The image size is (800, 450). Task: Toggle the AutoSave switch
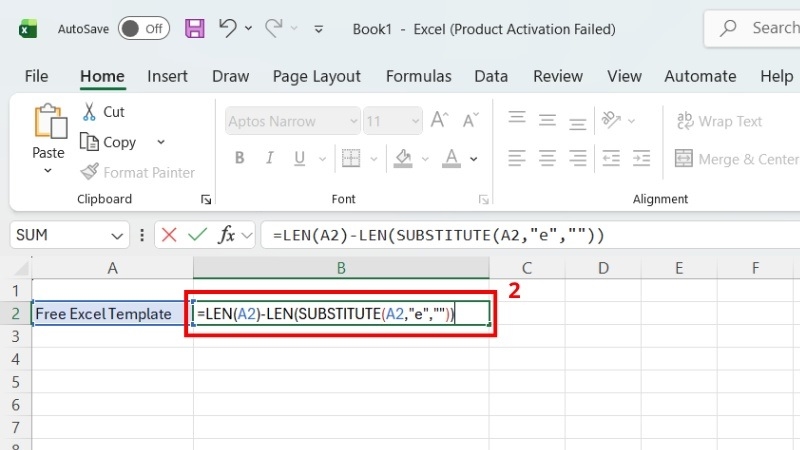[143, 29]
